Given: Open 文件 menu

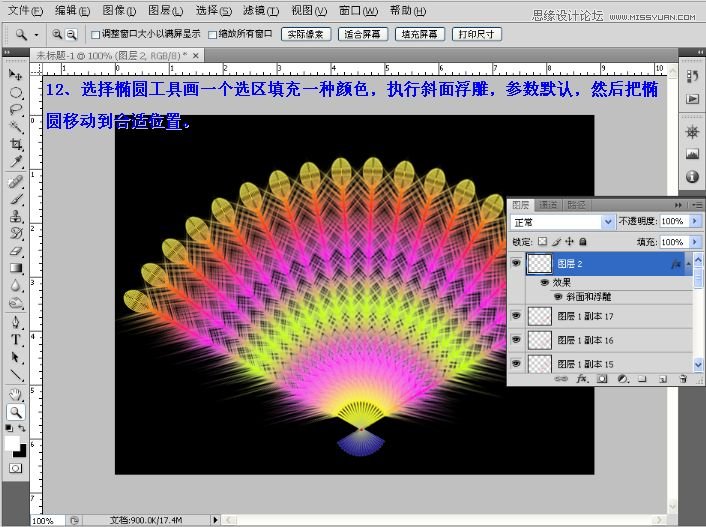Looking at the screenshot, I should pyautogui.click(x=26, y=10).
